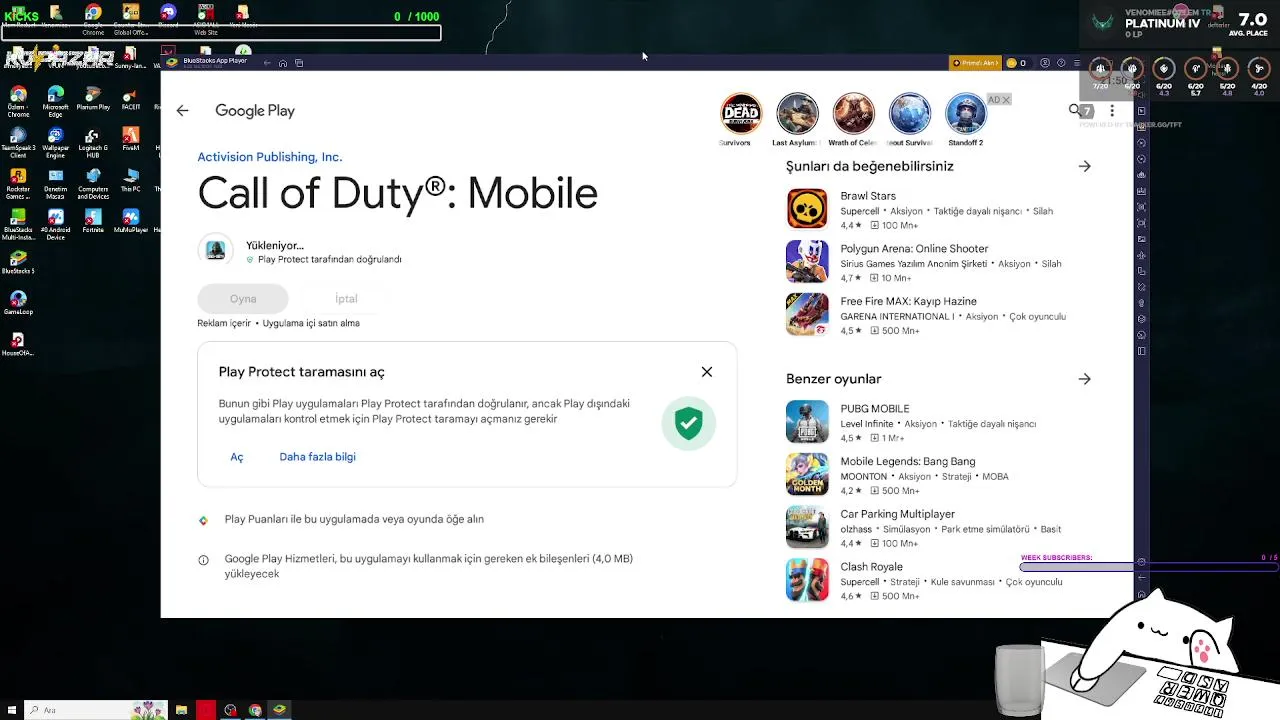Open Google Play search magnifier
The image size is (1280, 720).
(x=1075, y=110)
